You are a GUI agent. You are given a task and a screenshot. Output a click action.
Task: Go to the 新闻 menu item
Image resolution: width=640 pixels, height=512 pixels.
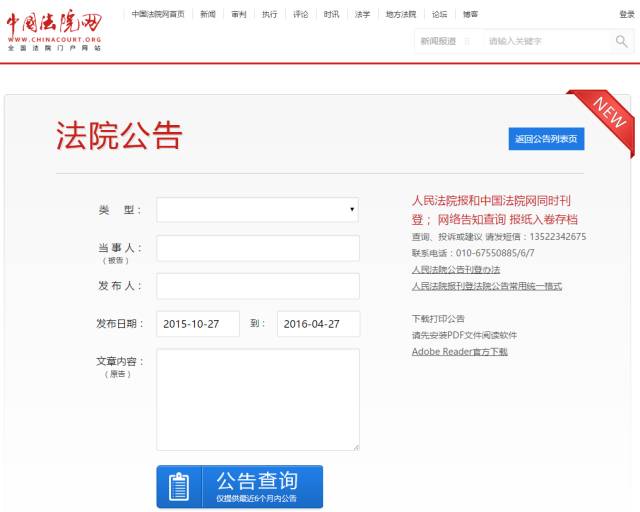tap(208, 14)
